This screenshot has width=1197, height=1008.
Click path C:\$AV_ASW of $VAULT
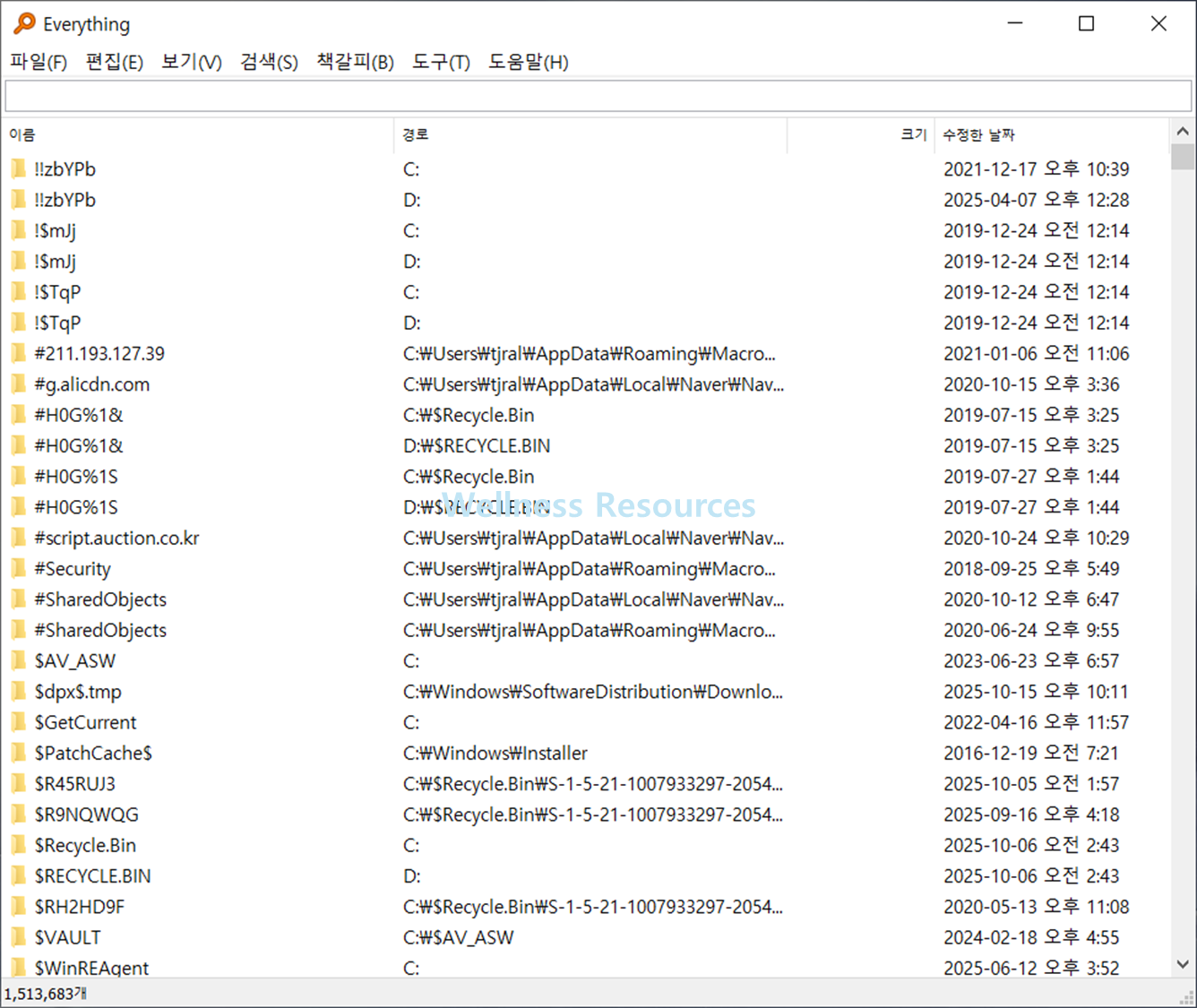459,938
